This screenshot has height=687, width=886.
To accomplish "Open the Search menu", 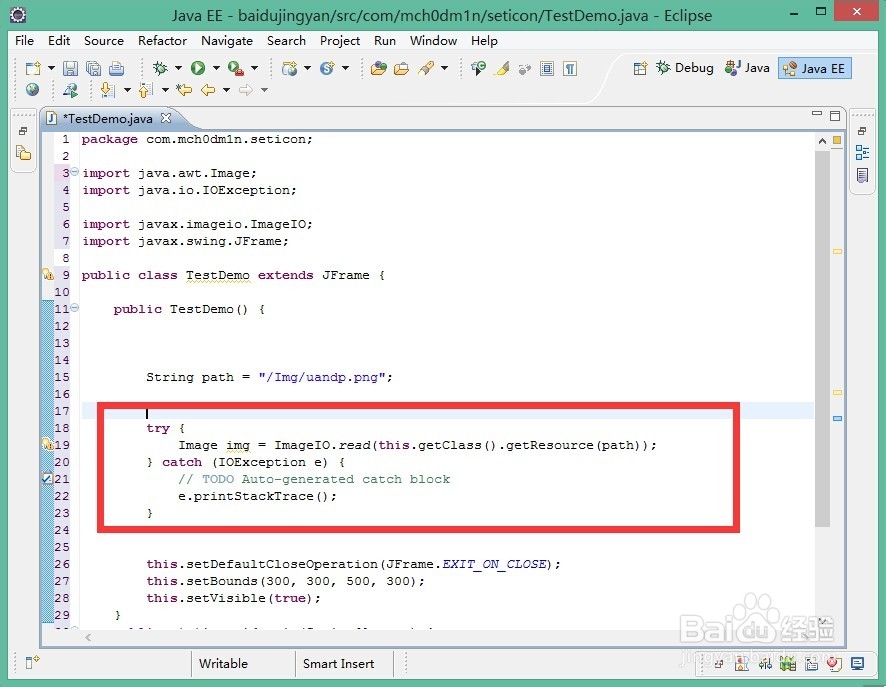I will point(286,41).
